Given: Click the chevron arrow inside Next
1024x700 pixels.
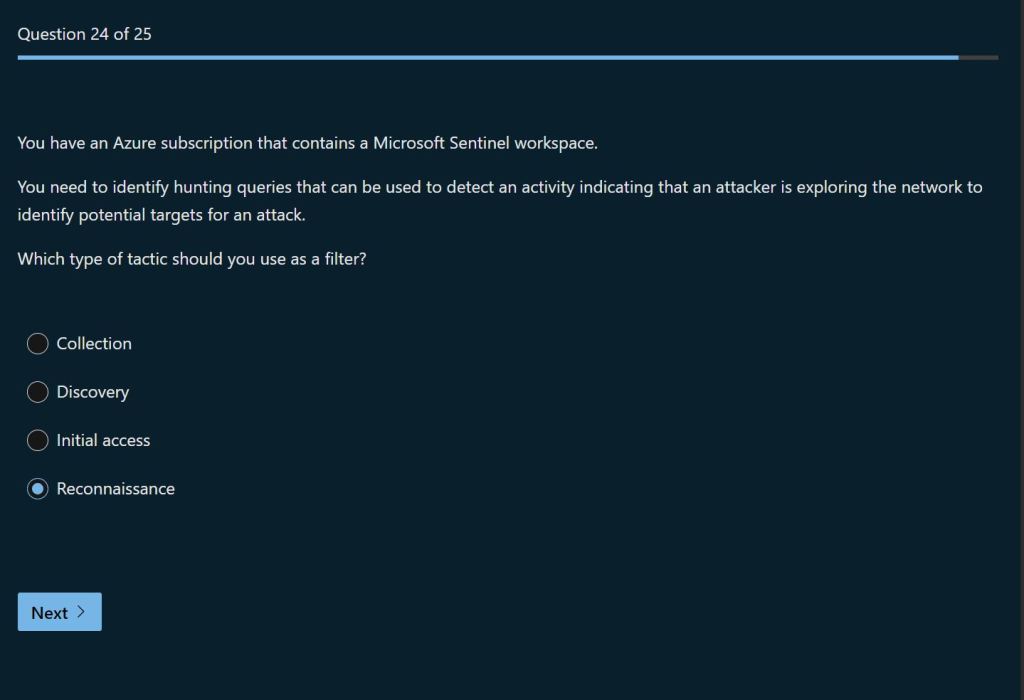Looking at the screenshot, I should 82,612.
